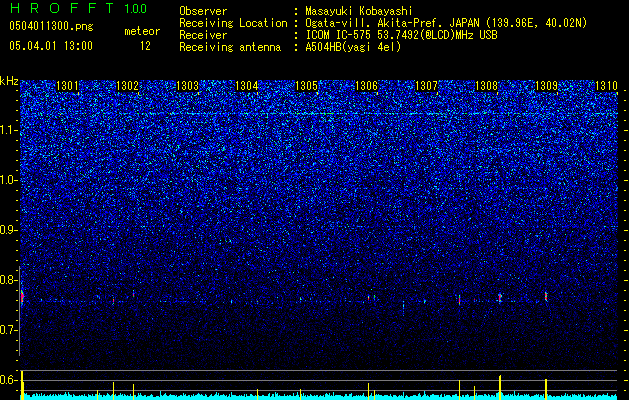Click the meteor count label
Screen dimensions: 629x400
tap(142, 31)
